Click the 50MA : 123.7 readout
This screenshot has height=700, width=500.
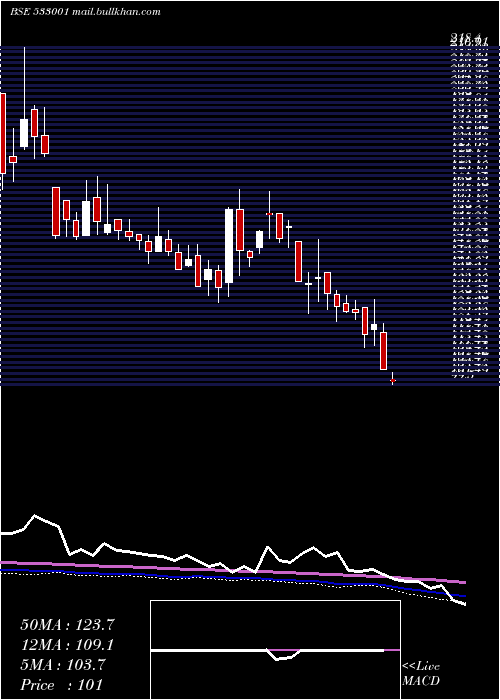(67, 625)
